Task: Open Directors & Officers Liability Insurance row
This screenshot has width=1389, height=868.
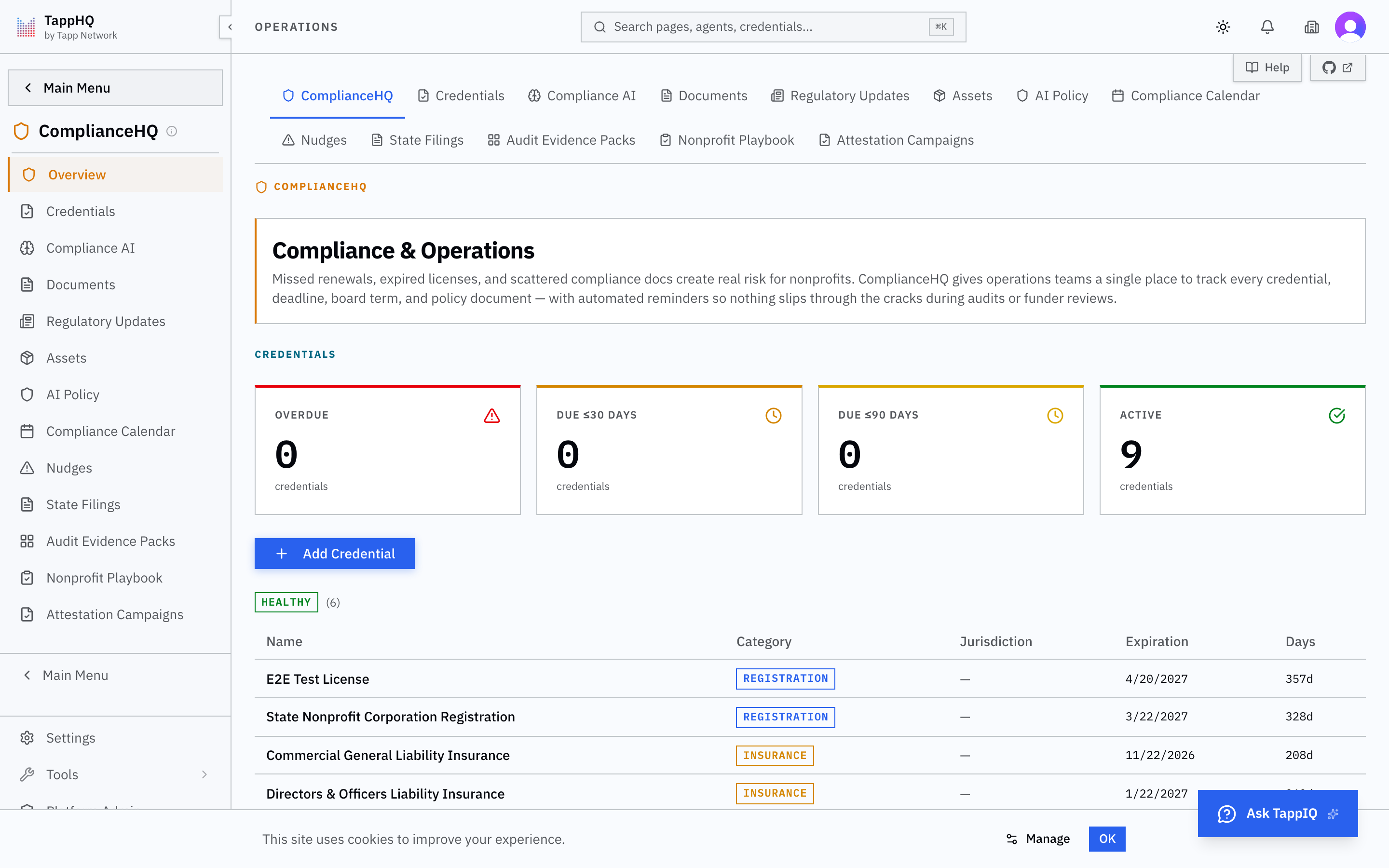Action: [810, 793]
